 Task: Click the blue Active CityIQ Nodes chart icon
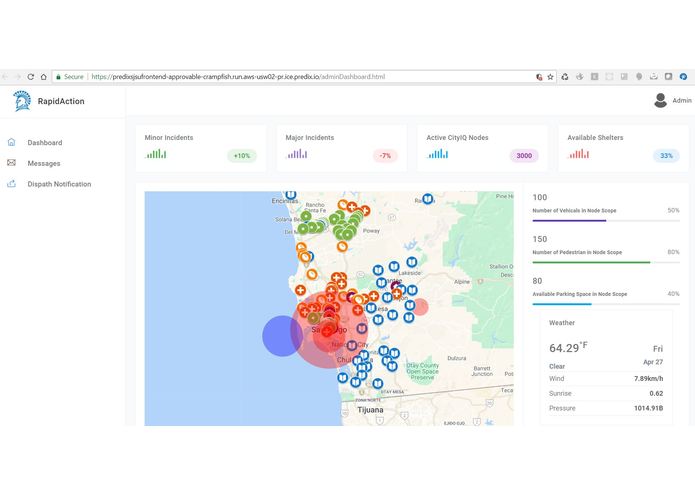437,154
